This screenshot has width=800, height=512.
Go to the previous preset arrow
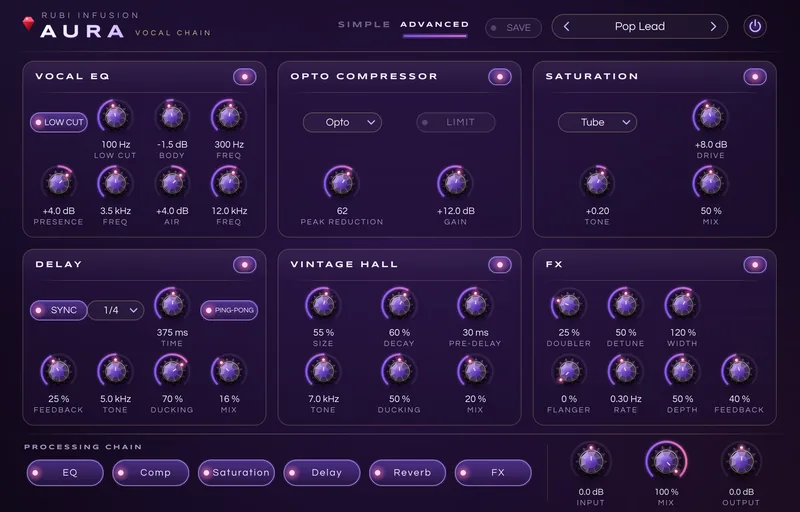click(566, 27)
